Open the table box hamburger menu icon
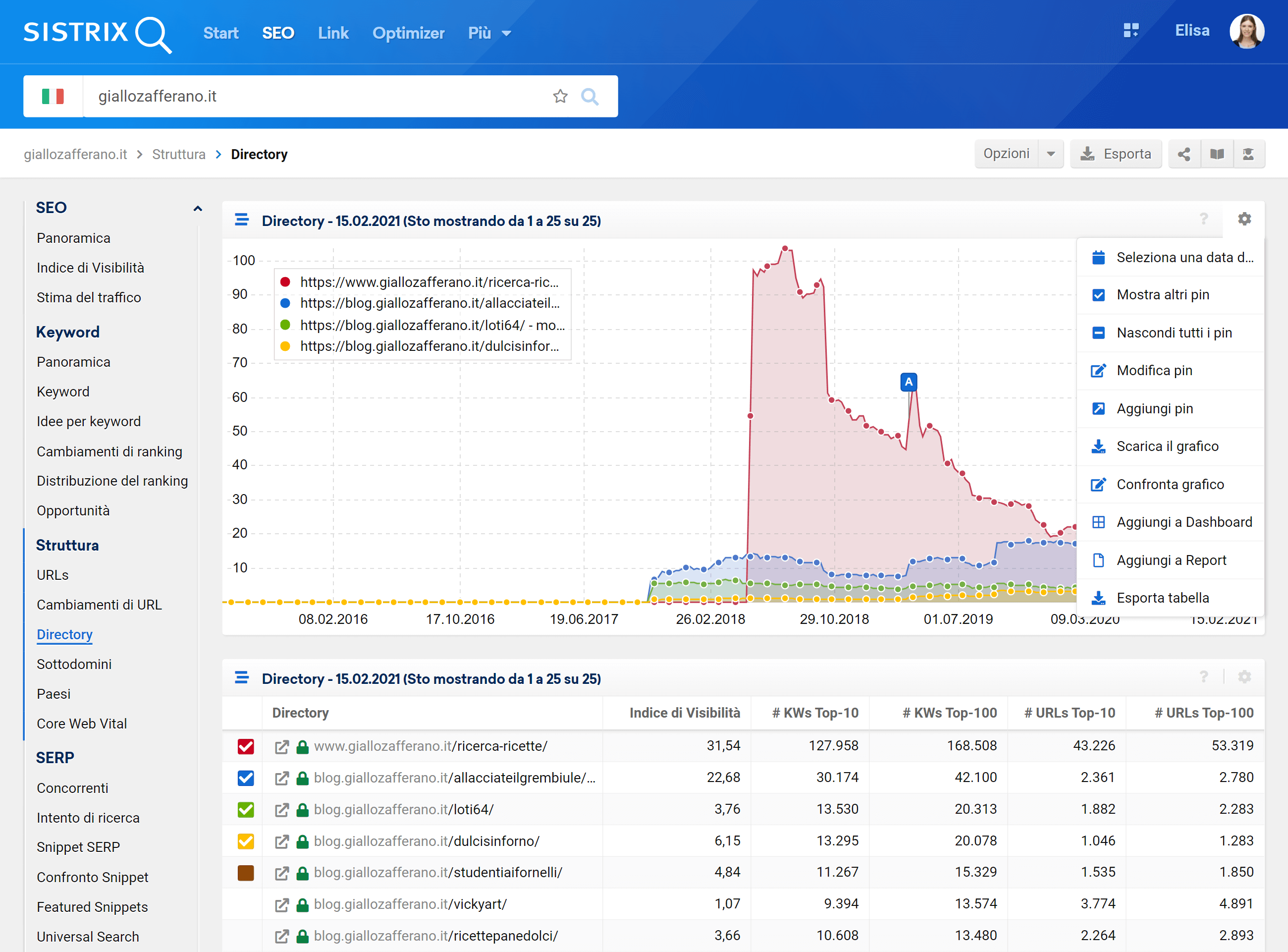 [x=241, y=677]
